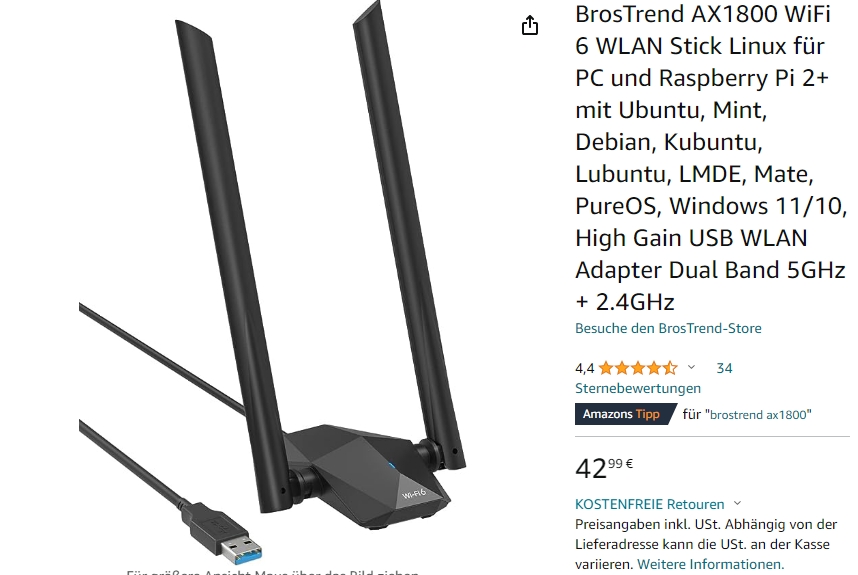Open the "brostrend ax1800" search term link
Screen dimensions: 858x575
click(x=758, y=415)
